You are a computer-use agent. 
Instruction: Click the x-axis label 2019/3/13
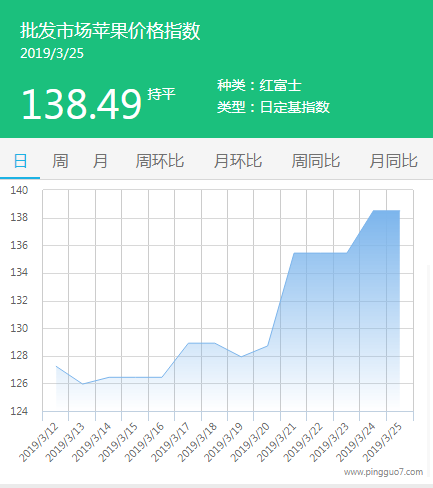coord(65,442)
